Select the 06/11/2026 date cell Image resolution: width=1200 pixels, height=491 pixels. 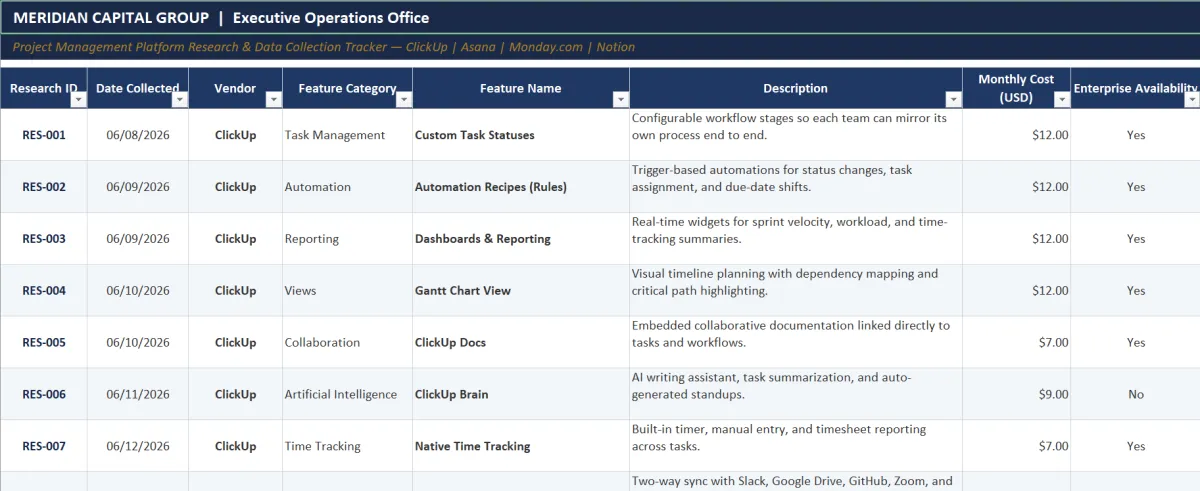138,395
